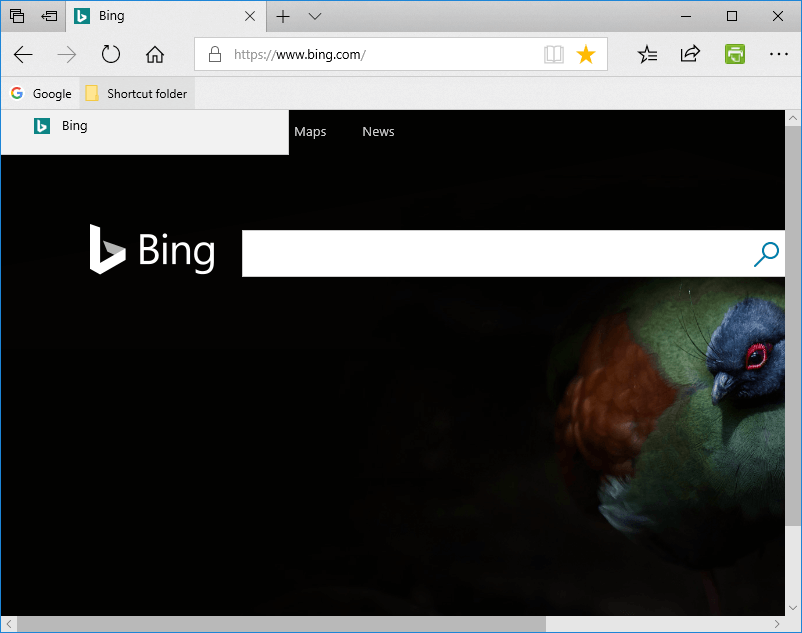Select the Bing tab title
The height and width of the screenshot is (633, 802).
[x=112, y=16]
